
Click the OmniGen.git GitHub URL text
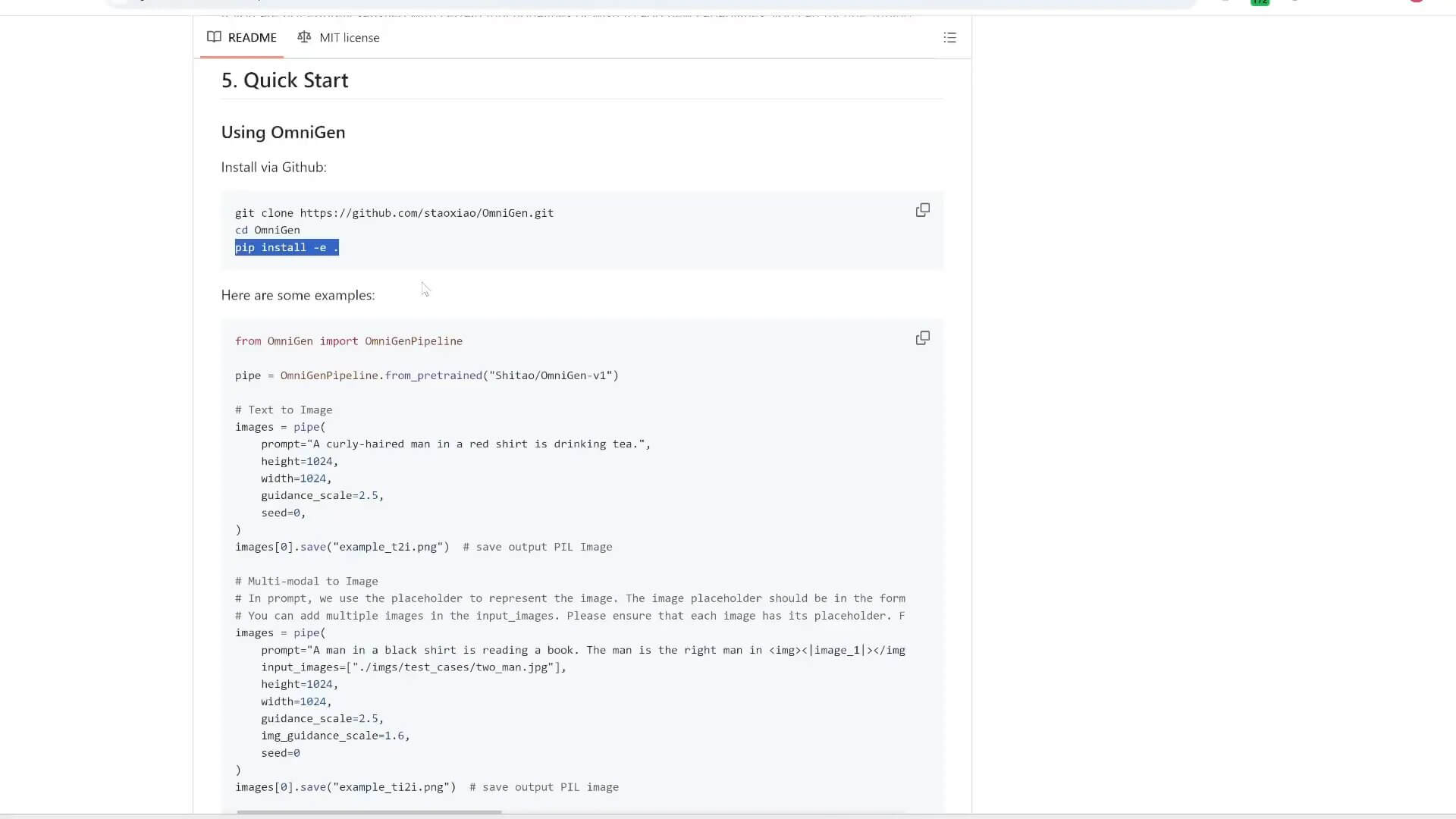[x=426, y=213]
